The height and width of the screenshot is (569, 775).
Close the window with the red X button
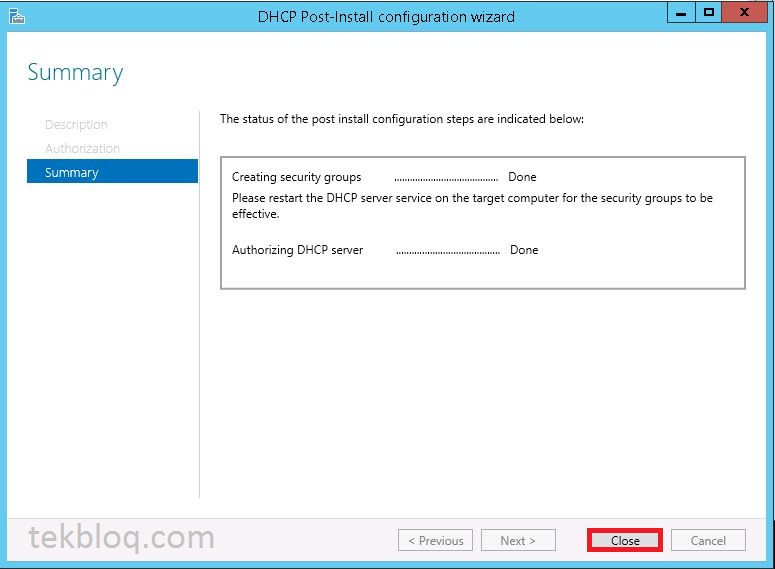pyautogui.click(x=744, y=12)
